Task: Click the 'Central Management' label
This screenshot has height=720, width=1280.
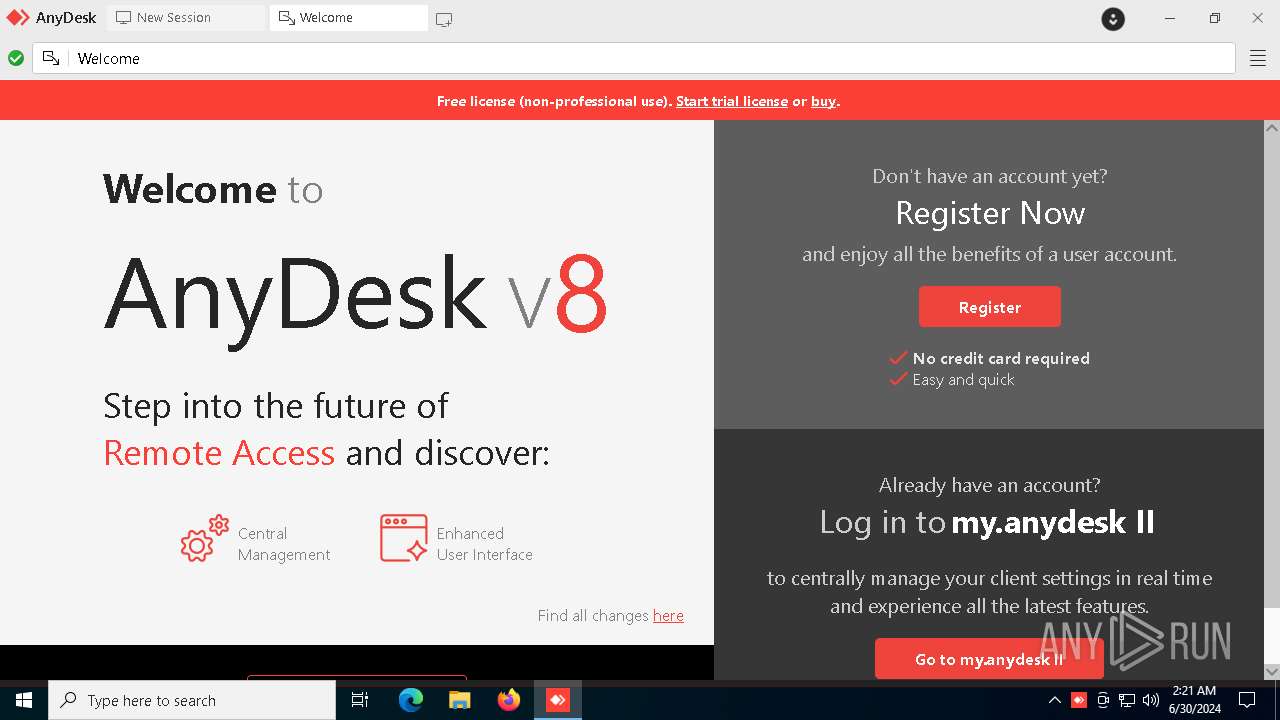Action: 284,544
